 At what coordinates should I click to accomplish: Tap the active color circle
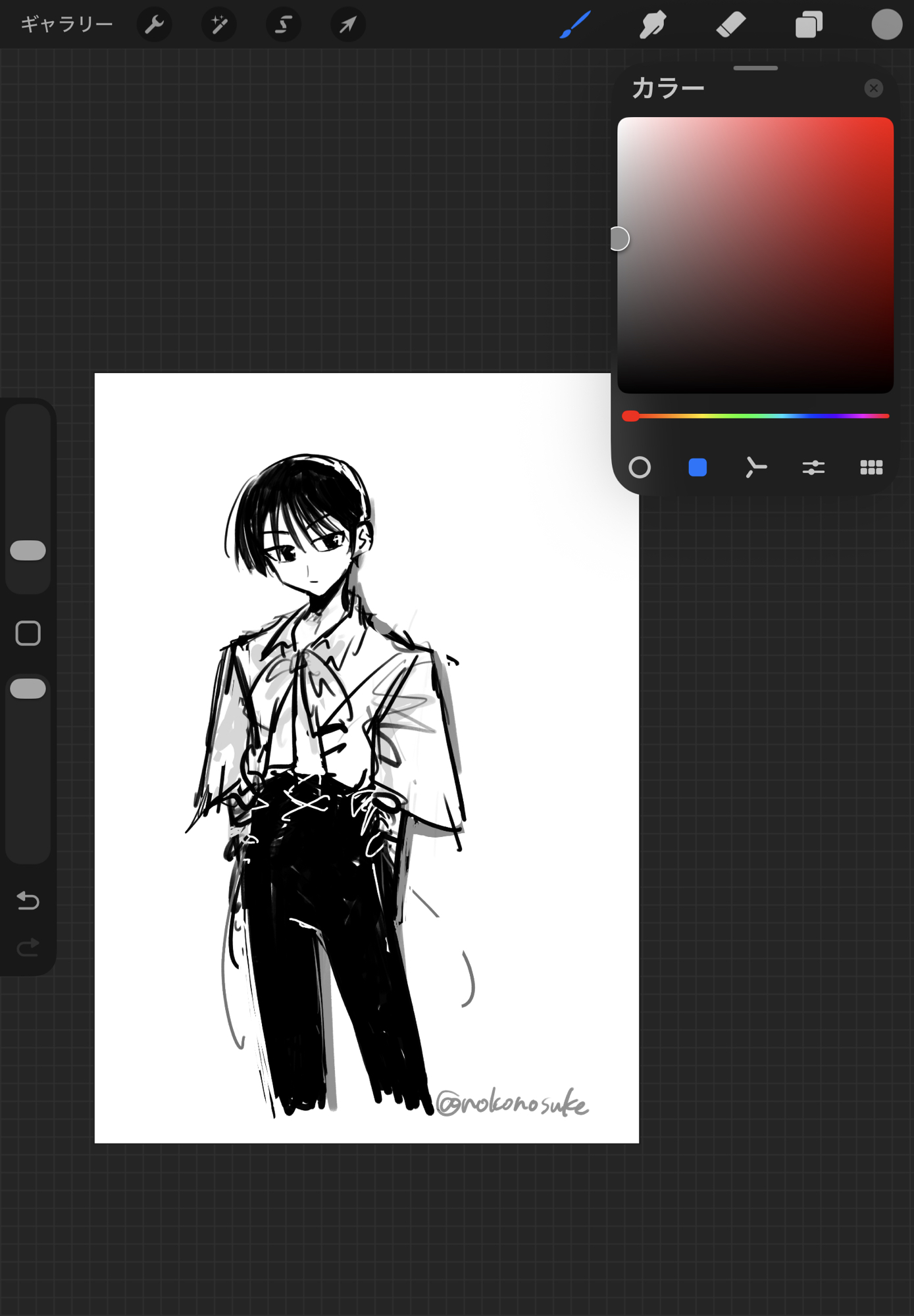886,25
